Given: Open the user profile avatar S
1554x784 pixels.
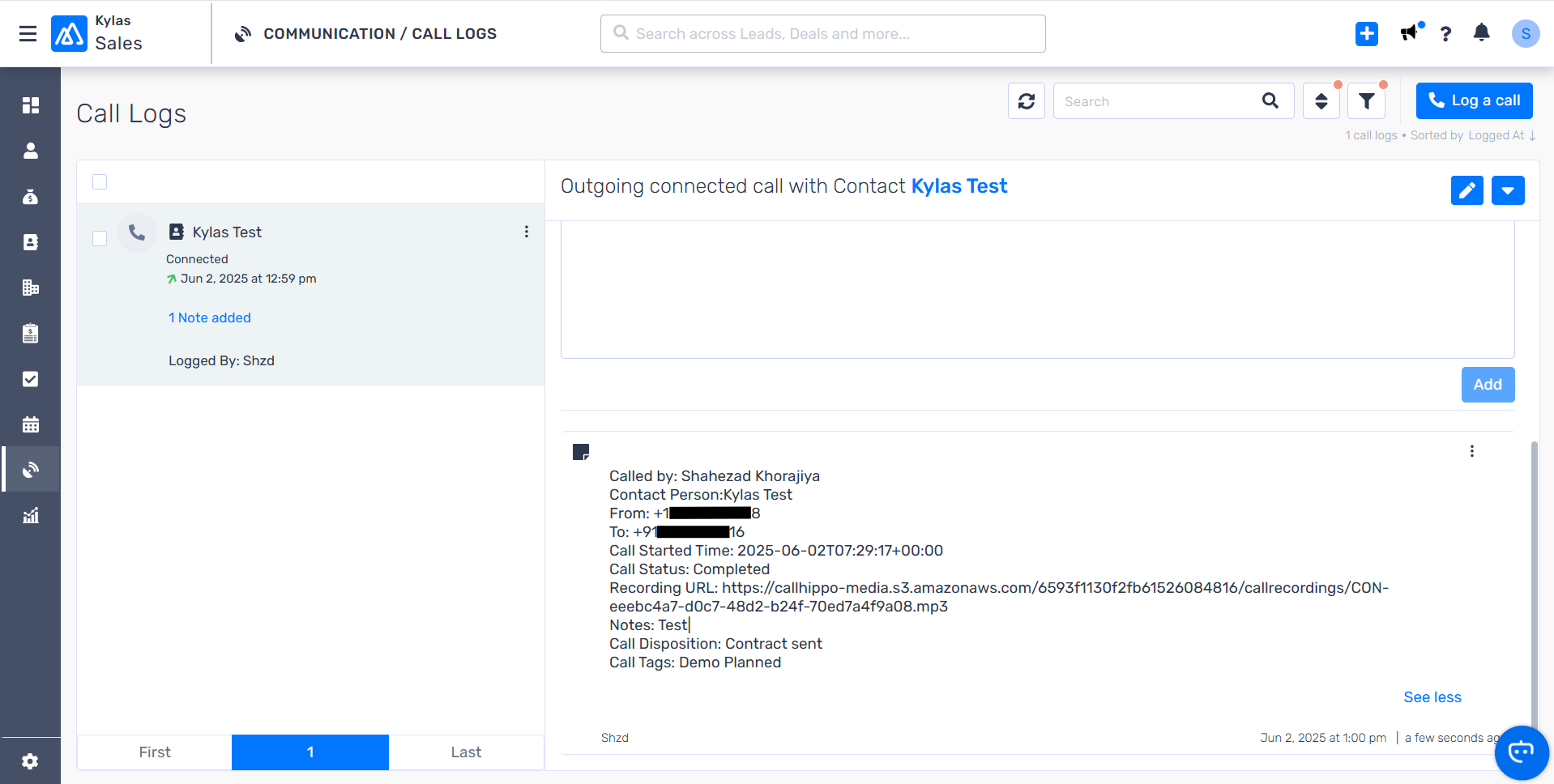Looking at the screenshot, I should [1525, 33].
